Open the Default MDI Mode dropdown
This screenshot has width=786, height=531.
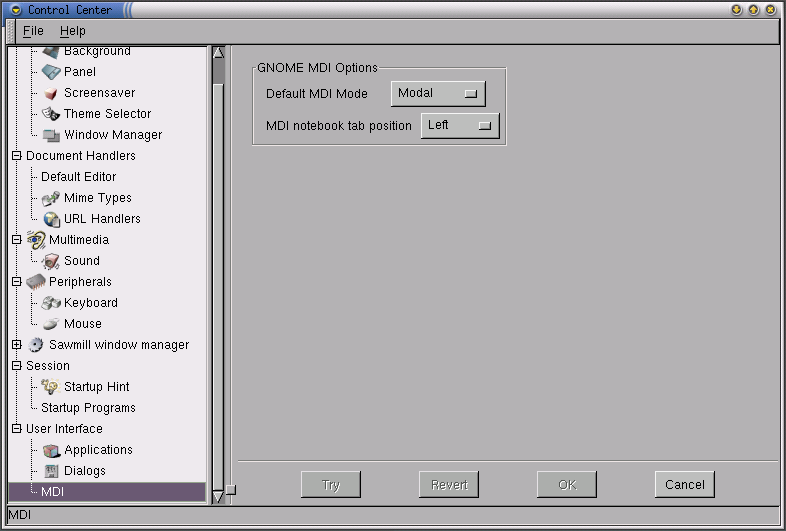[437, 94]
